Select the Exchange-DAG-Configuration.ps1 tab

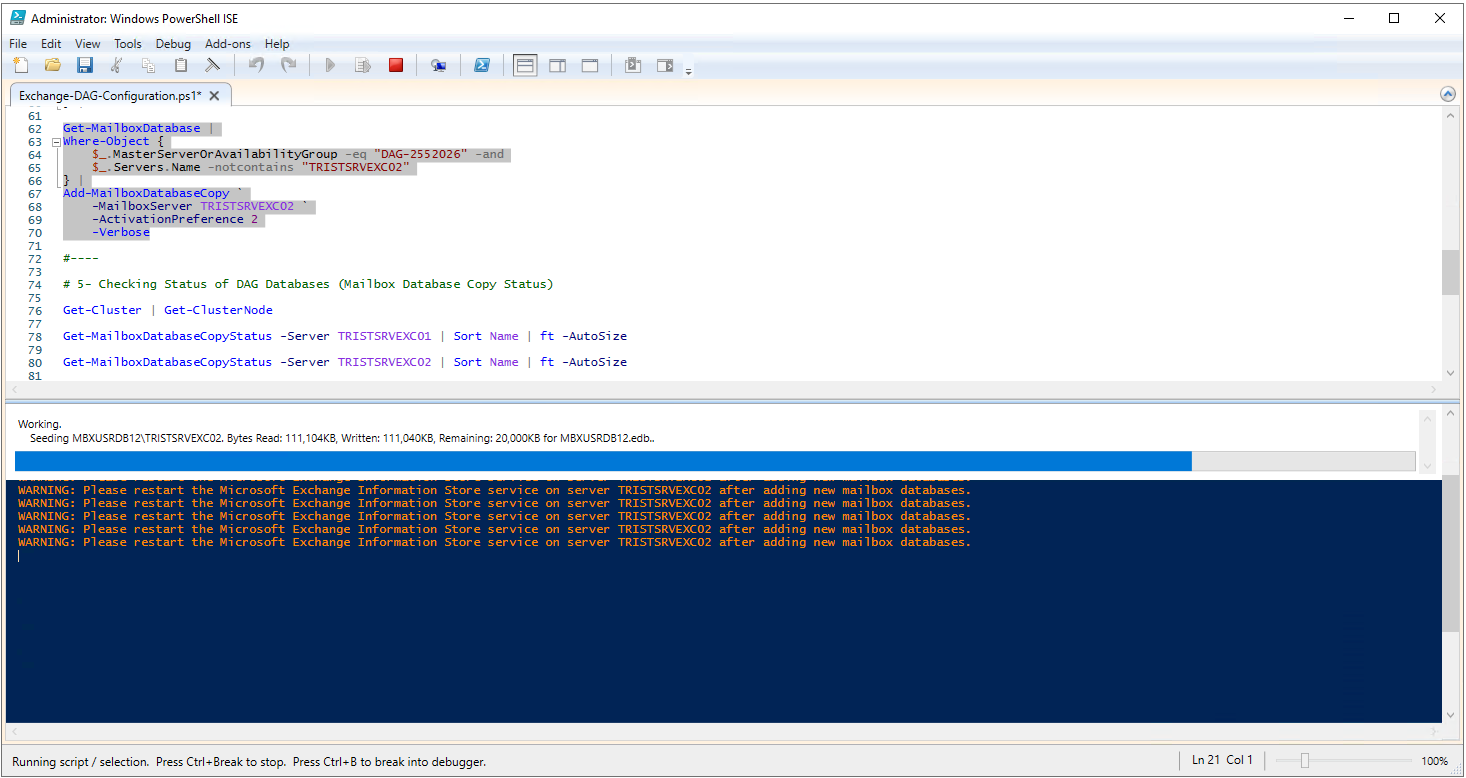click(110, 95)
